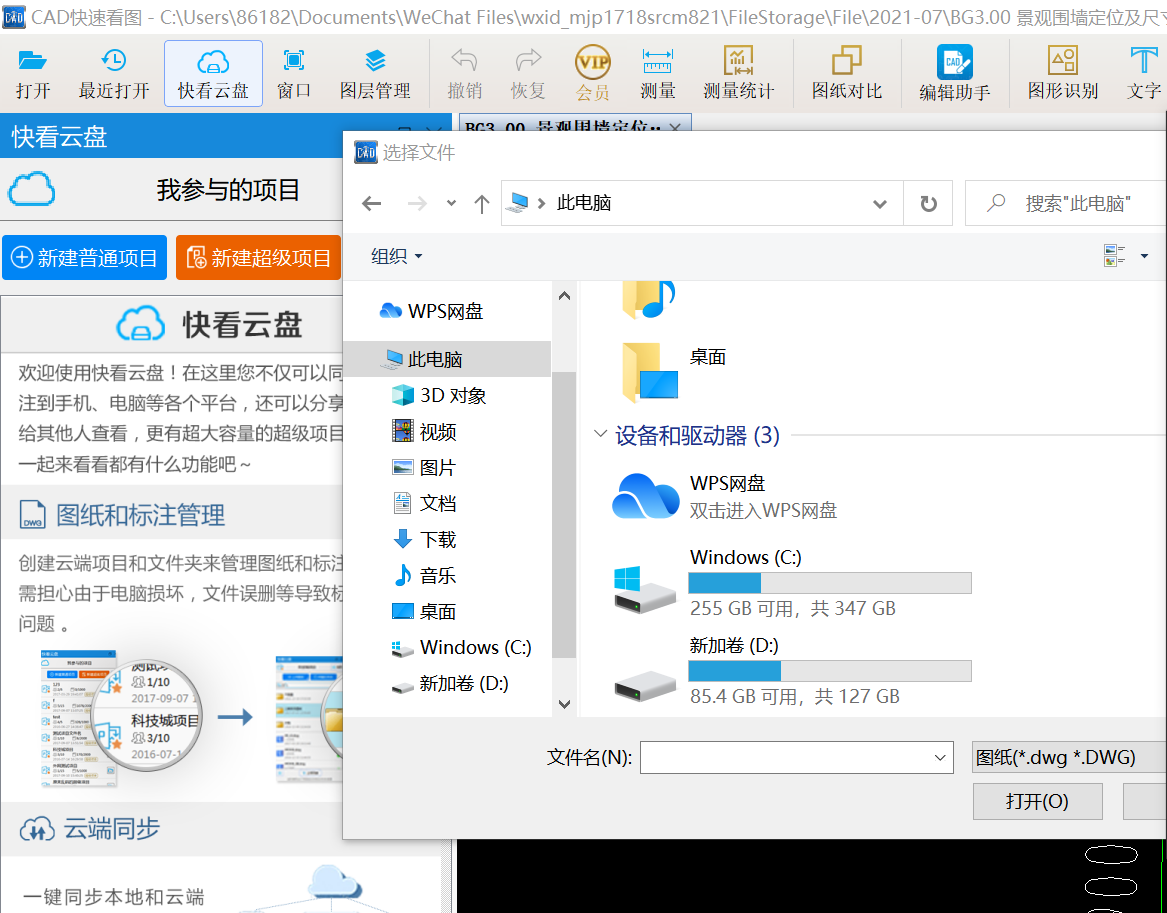Viewport: 1167px width, 913px height.
Task: Click the 打开(O) button in dialog
Action: click(x=1037, y=801)
